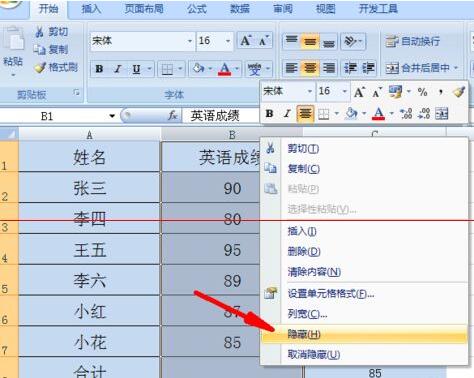
Task: Click mini toolbar increase font size
Action: 359,92
